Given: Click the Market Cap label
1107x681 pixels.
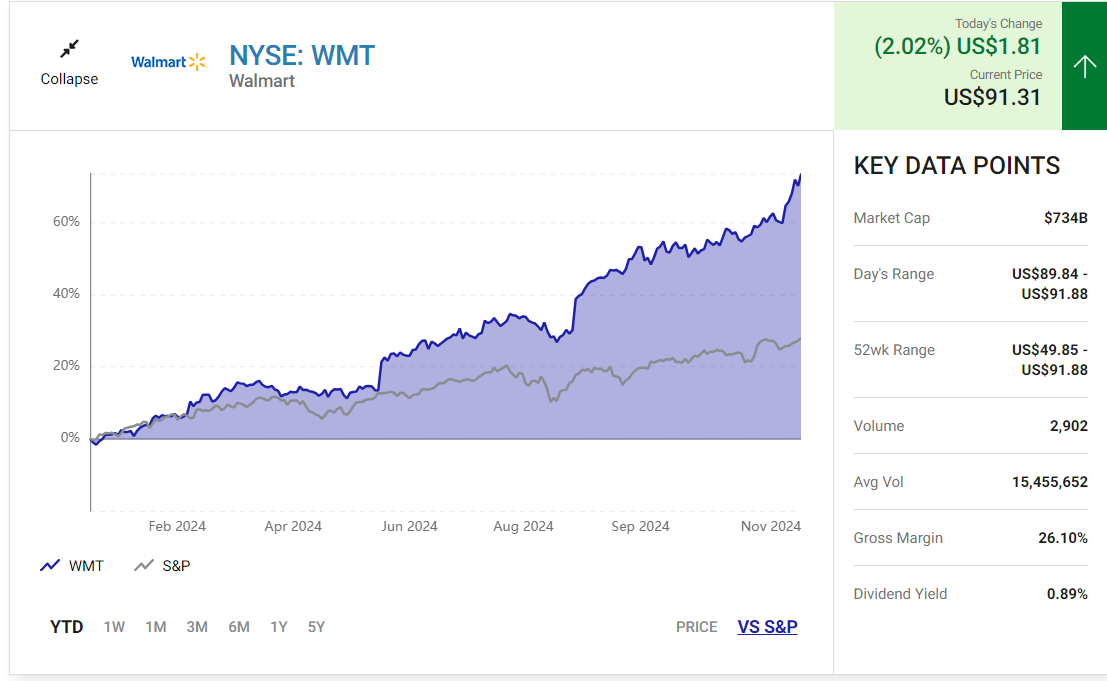Looking at the screenshot, I should 892,218.
